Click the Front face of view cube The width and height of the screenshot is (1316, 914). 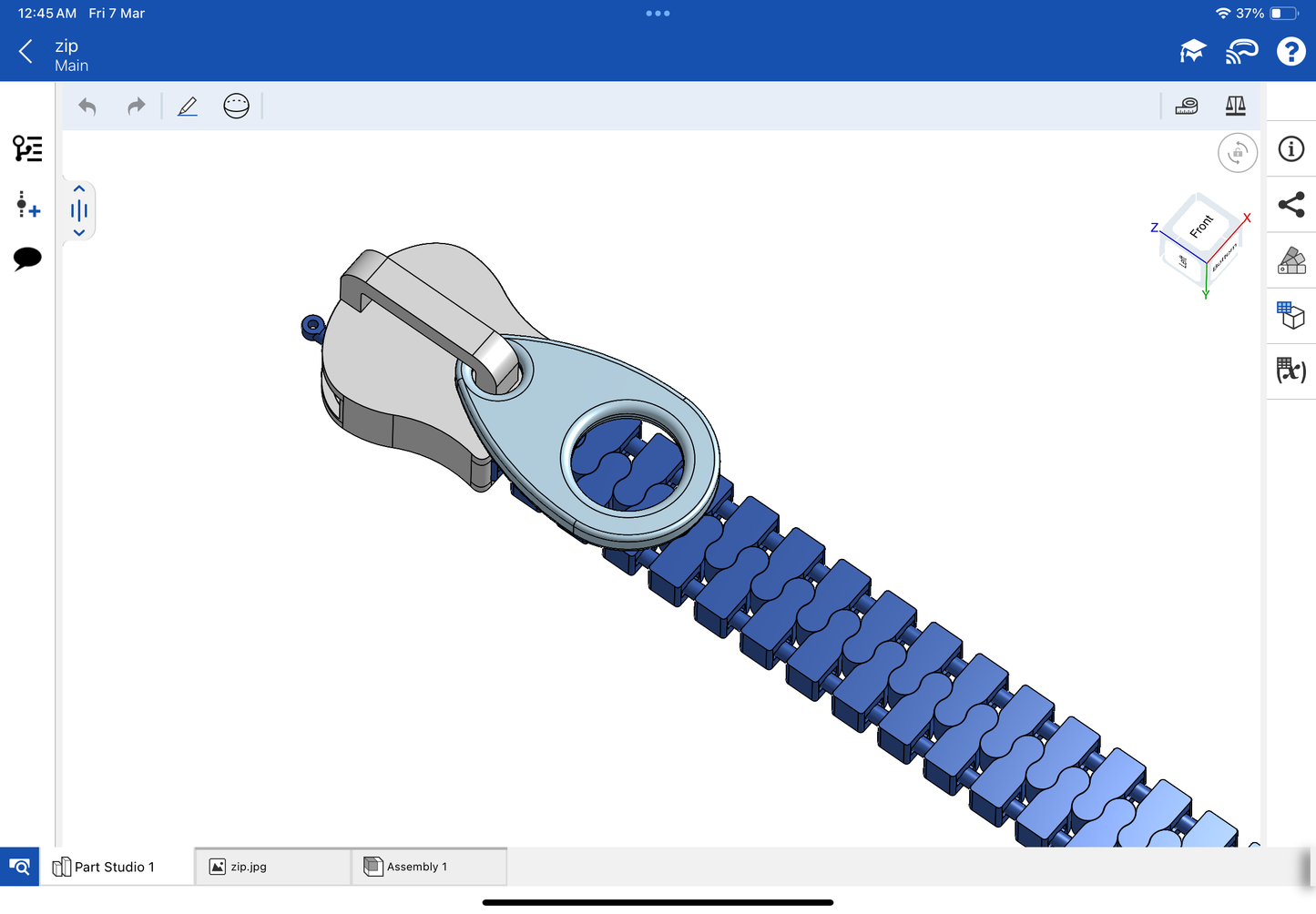pyautogui.click(x=1201, y=225)
